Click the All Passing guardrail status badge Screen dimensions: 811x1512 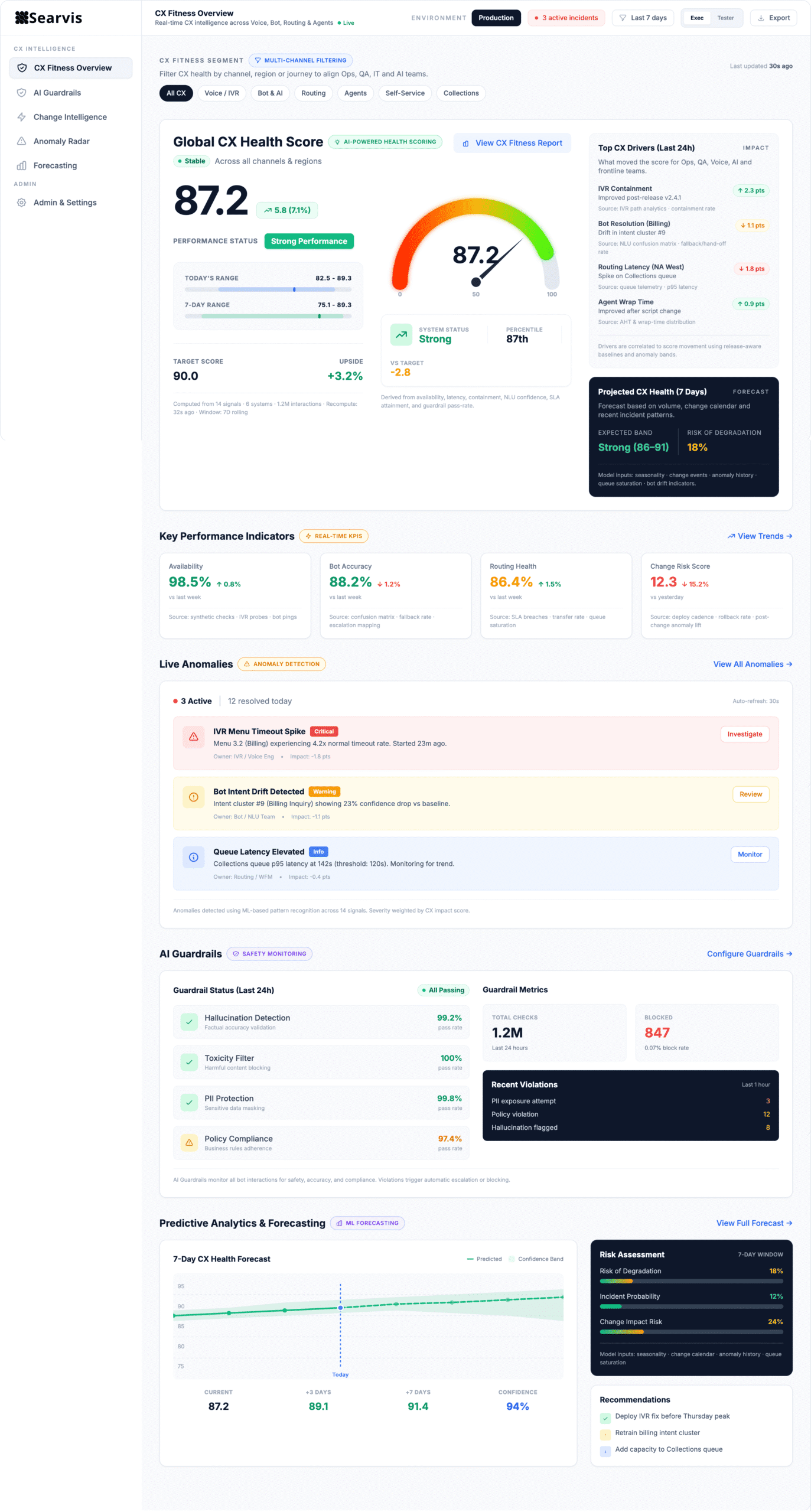coord(443,990)
